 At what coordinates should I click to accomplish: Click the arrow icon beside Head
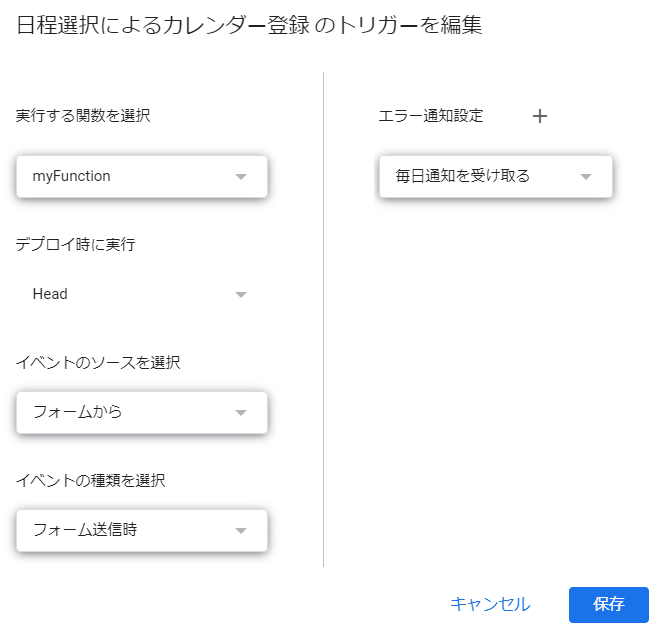[240, 295]
